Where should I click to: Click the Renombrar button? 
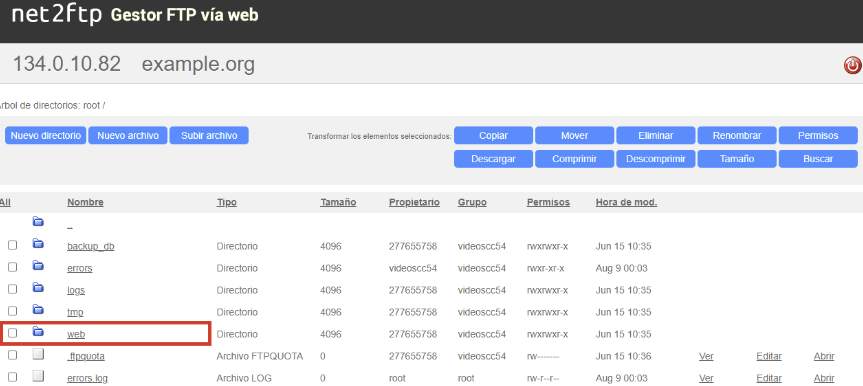[737, 135]
